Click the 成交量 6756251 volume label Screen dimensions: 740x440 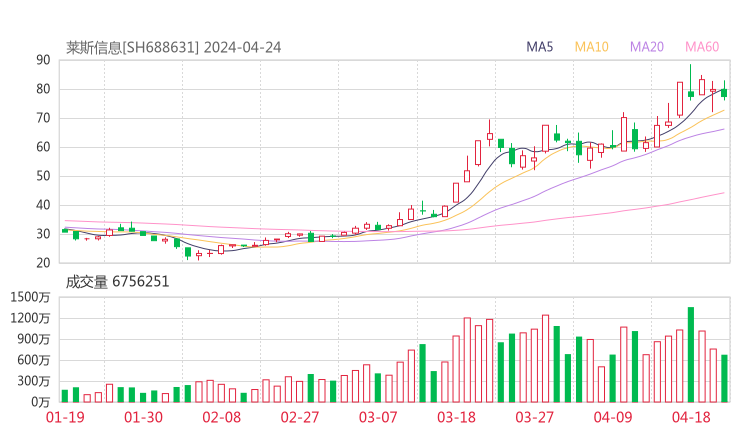click(117, 282)
